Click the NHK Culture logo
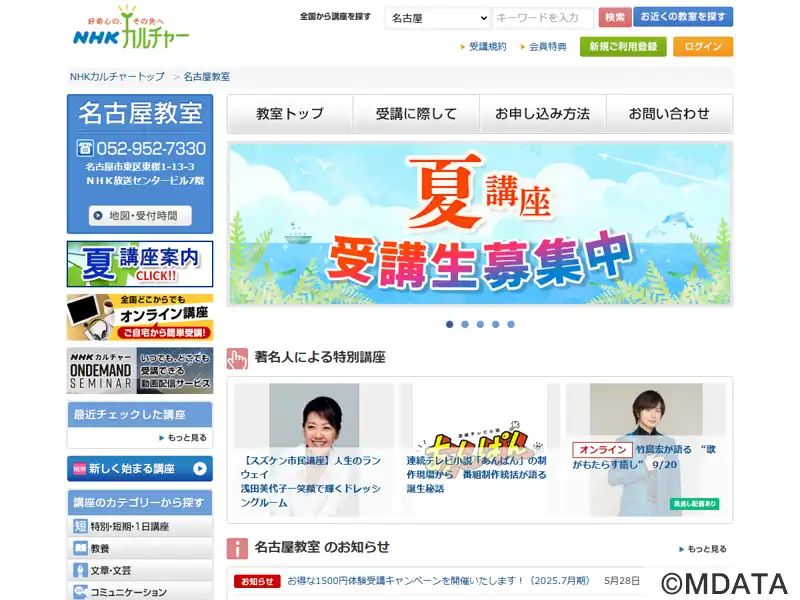800x600 pixels. click(x=131, y=28)
